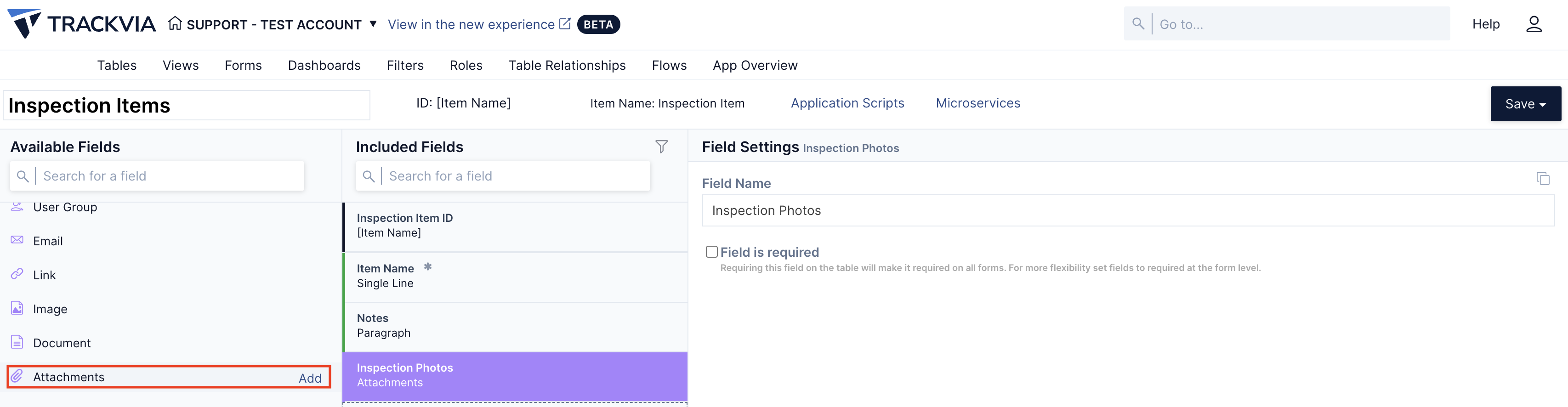Click Item Name: Inspection Item label
This screenshot has height=407, width=1568.
667,103
